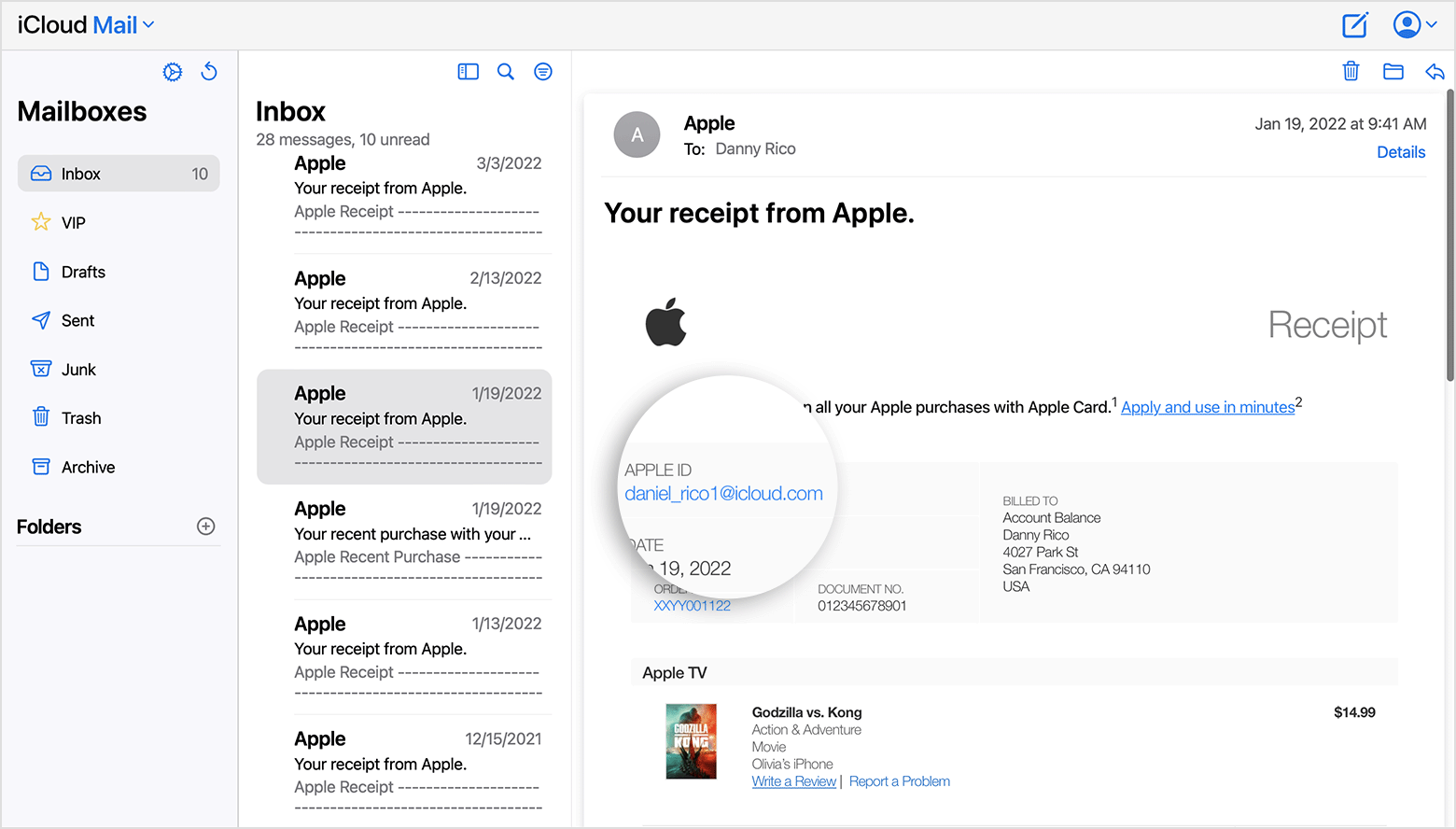Screen dimensions: 1456x829
Task: Go to the Archive mailbox
Action: pos(88,467)
